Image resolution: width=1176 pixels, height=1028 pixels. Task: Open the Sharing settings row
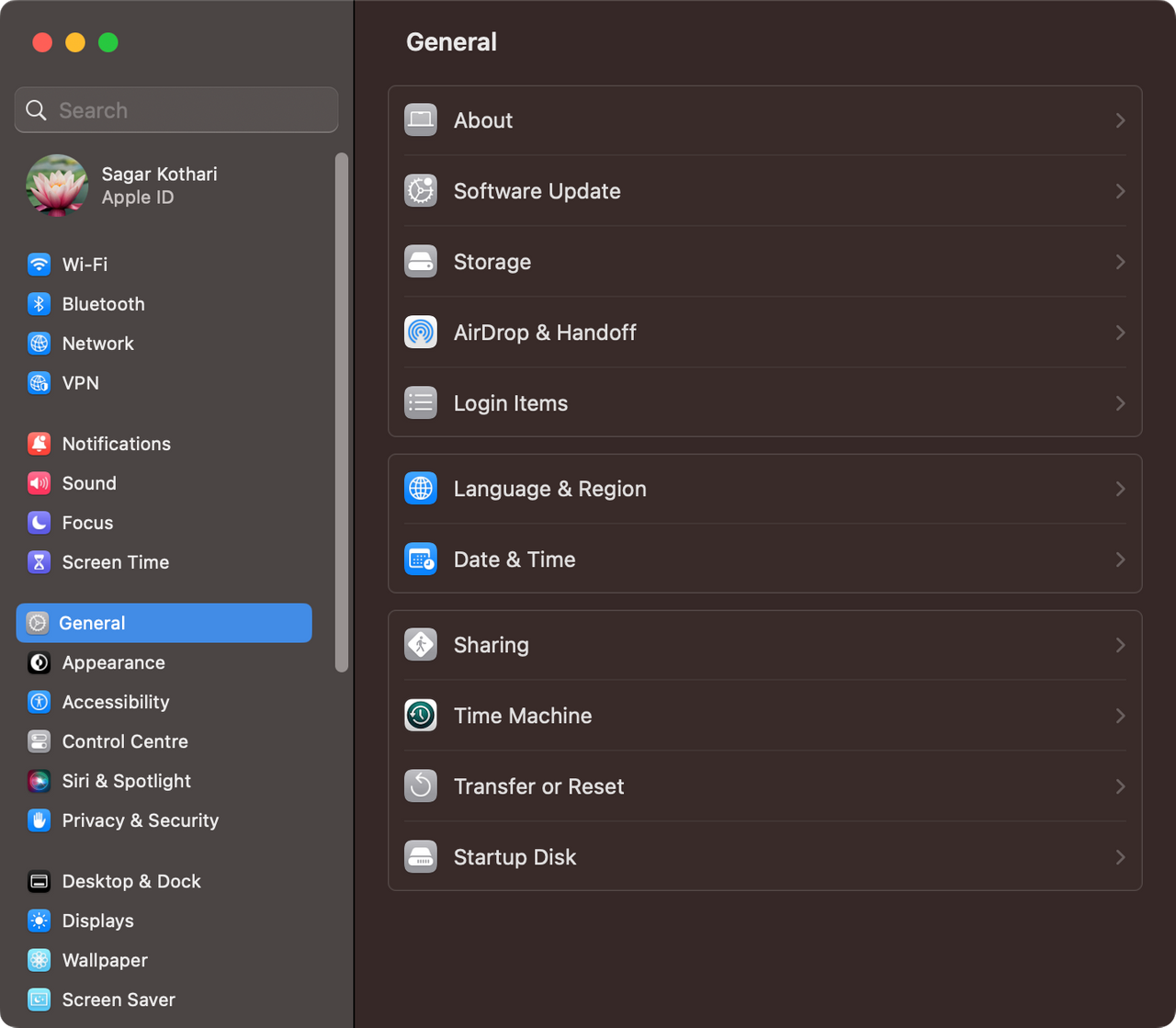(764, 645)
